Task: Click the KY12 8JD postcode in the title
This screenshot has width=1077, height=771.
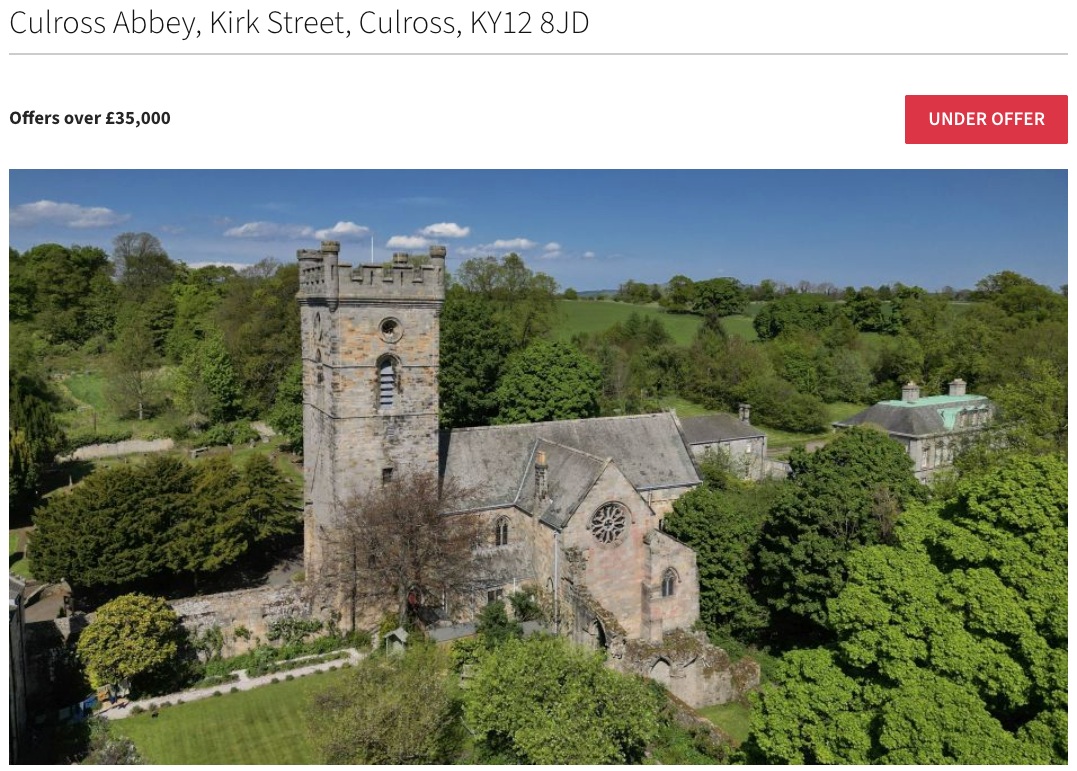Action: click(530, 23)
